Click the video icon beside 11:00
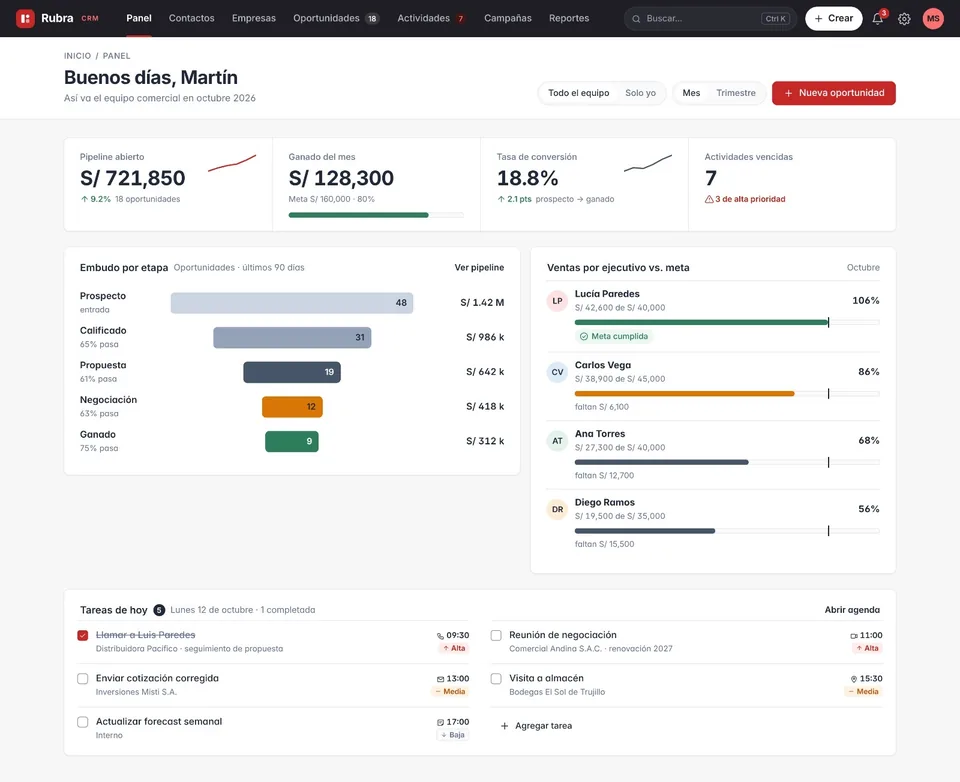 tap(853, 636)
